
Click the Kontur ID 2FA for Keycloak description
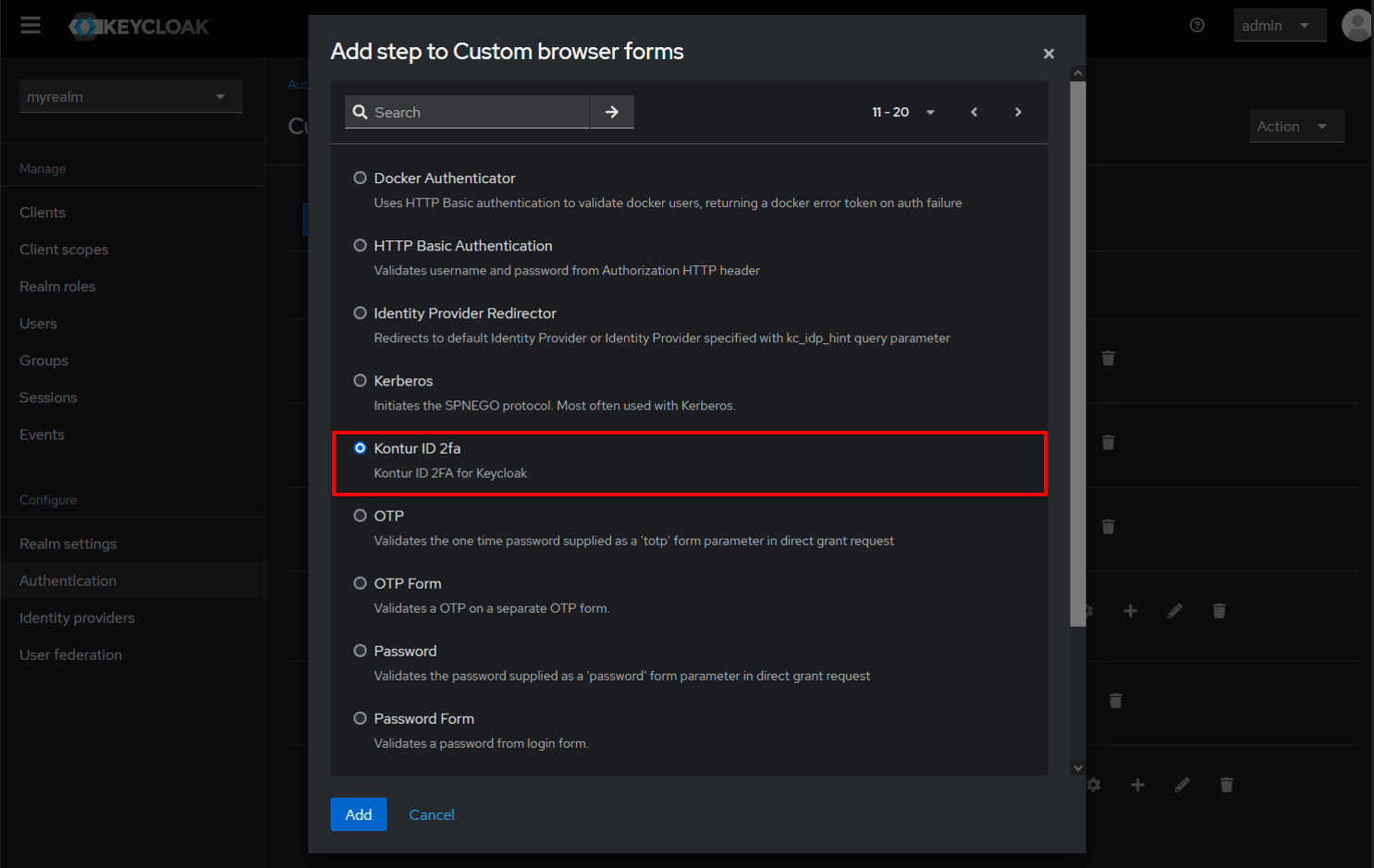pyautogui.click(x=450, y=473)
